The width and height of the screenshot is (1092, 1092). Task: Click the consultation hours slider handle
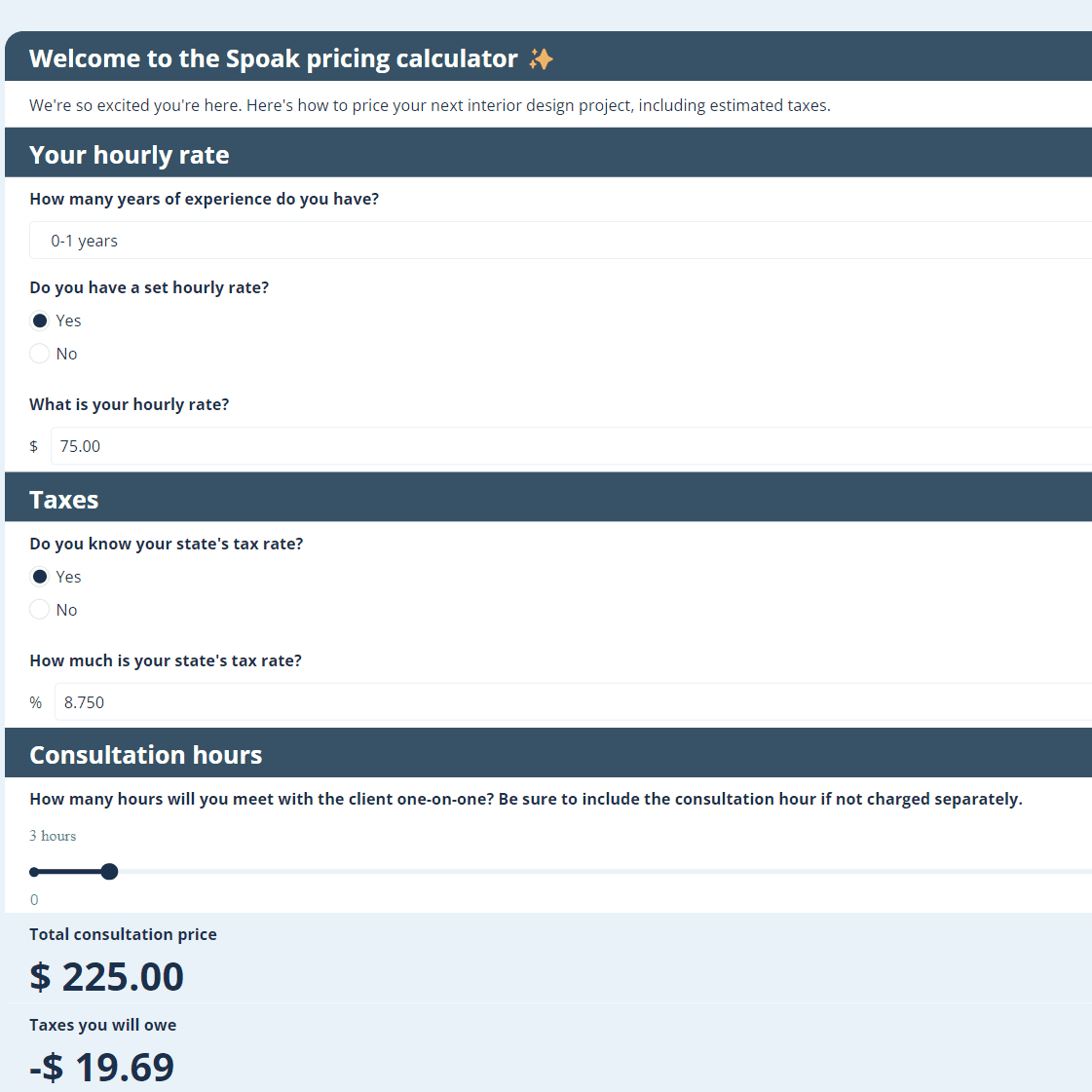pyautogui.click(x=109, y=872)
